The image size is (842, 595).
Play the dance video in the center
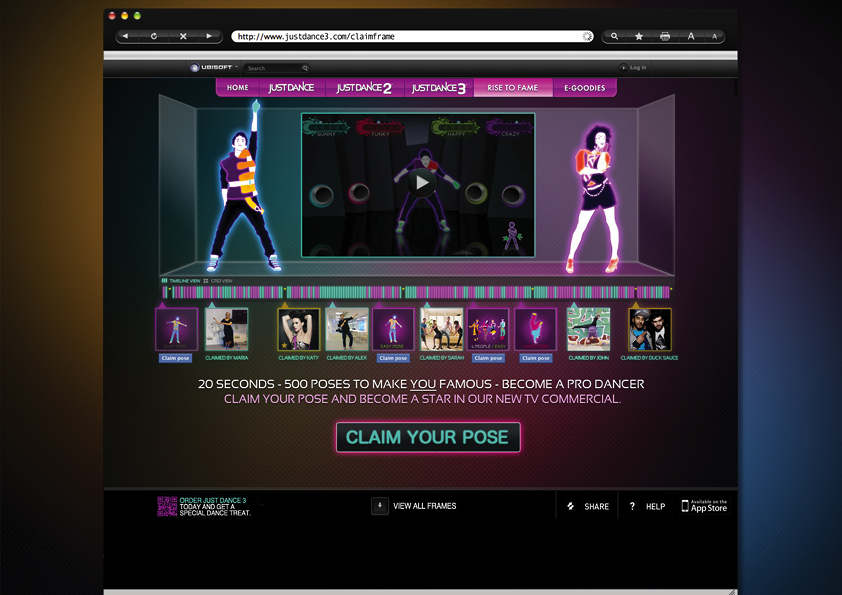coord(421,182)
